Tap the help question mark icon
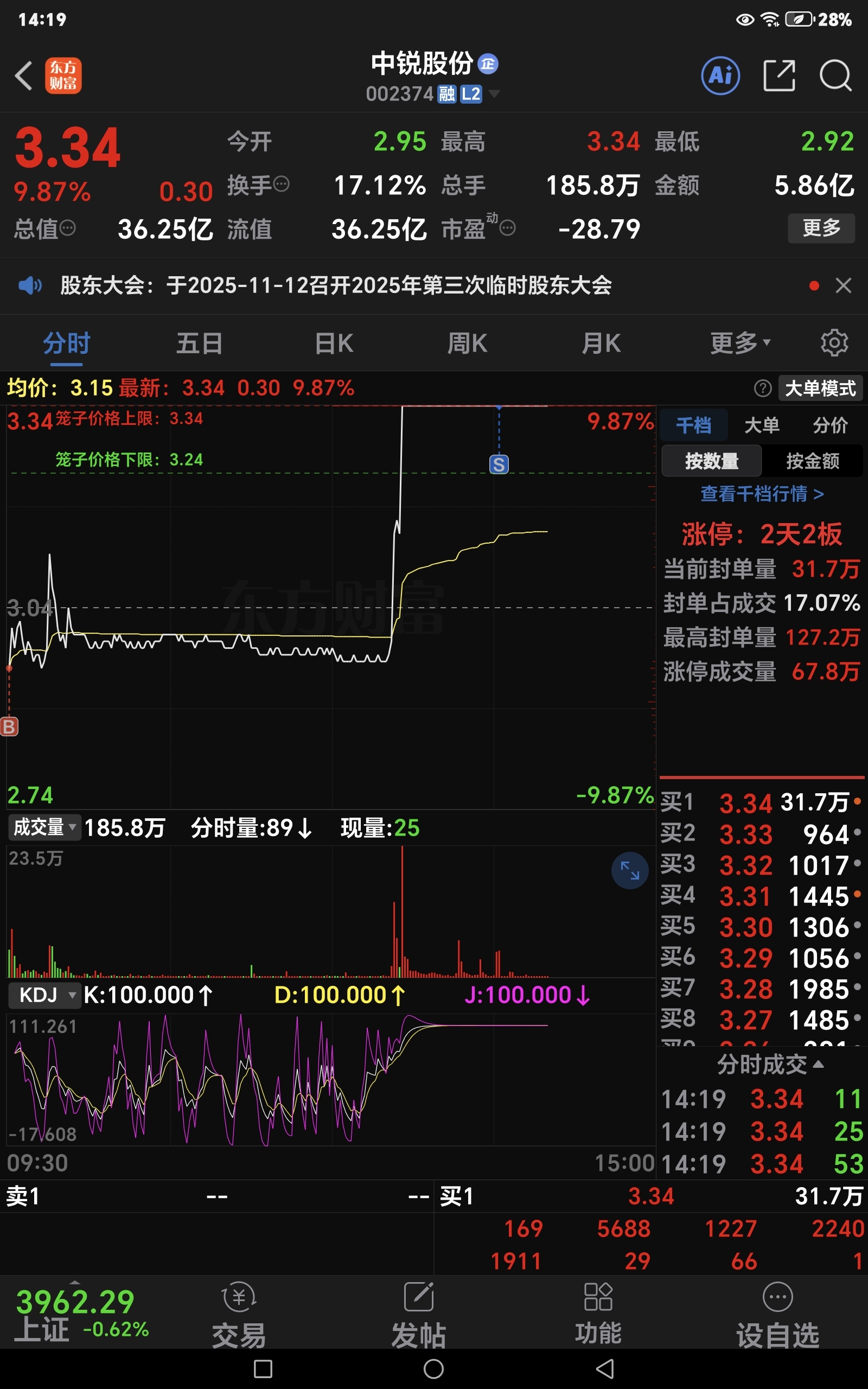 pyautogui.click(x=762, y=388)
